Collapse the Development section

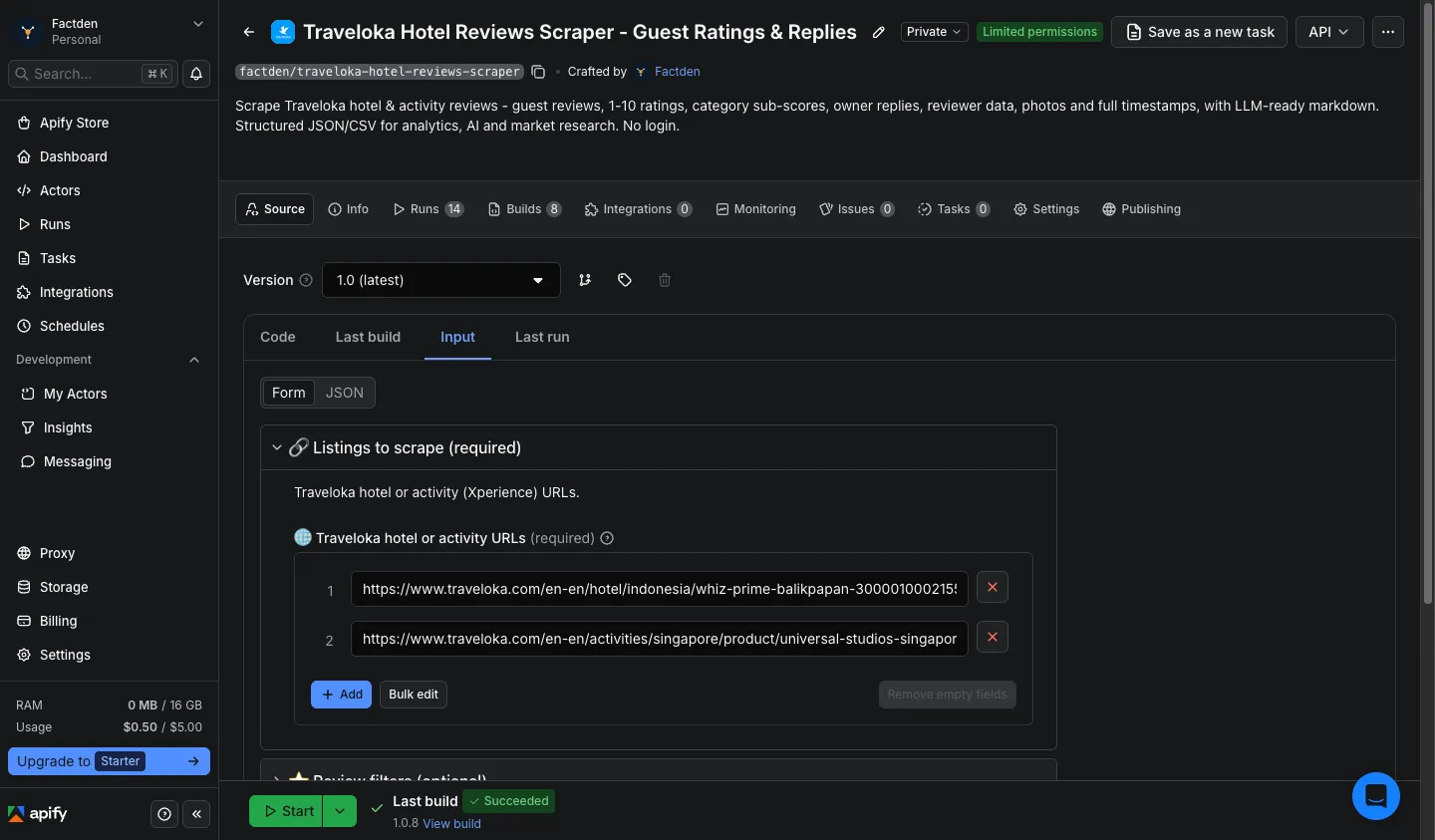[194, 360]
